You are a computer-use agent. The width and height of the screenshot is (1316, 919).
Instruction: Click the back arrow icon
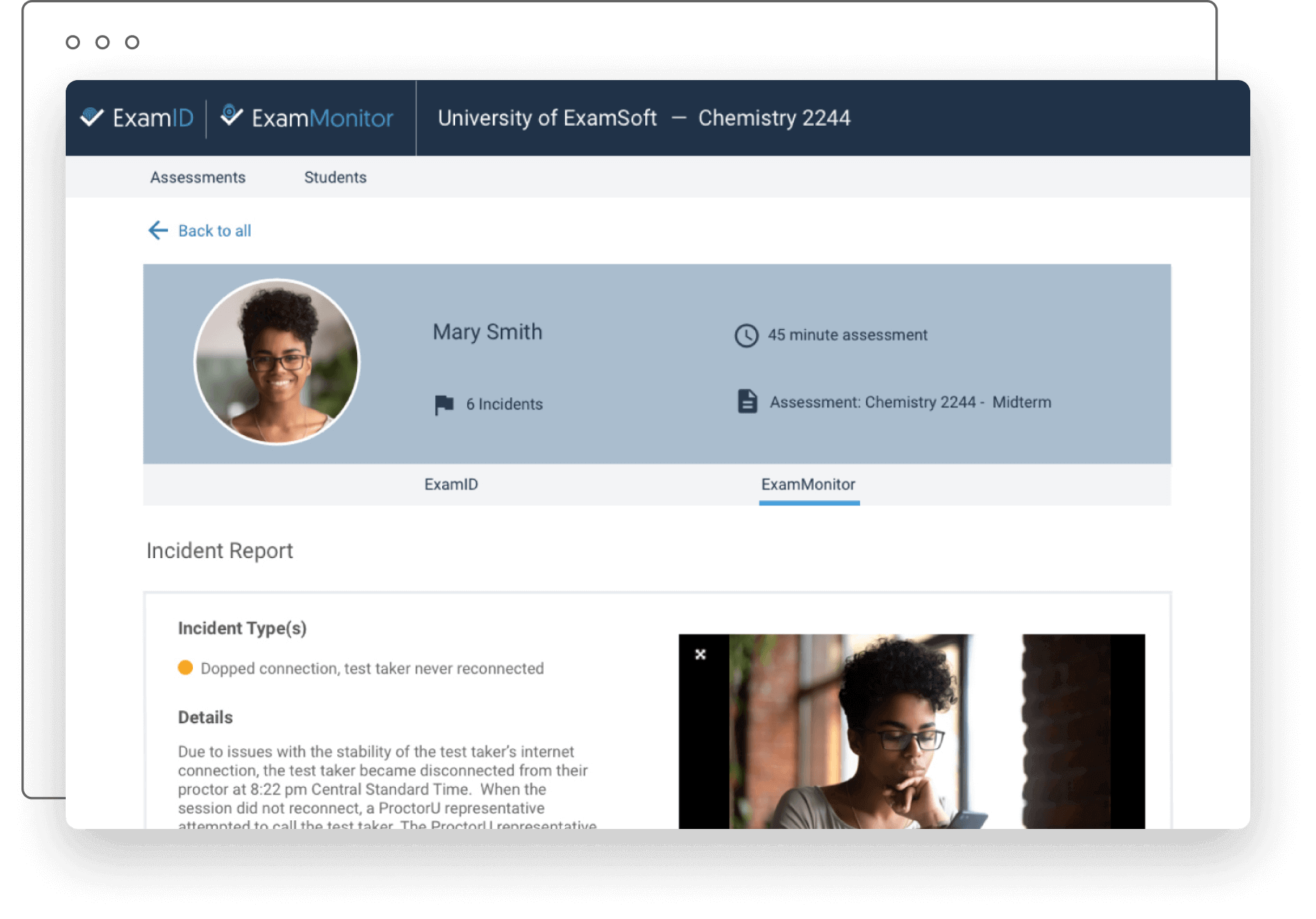[158, 230]
